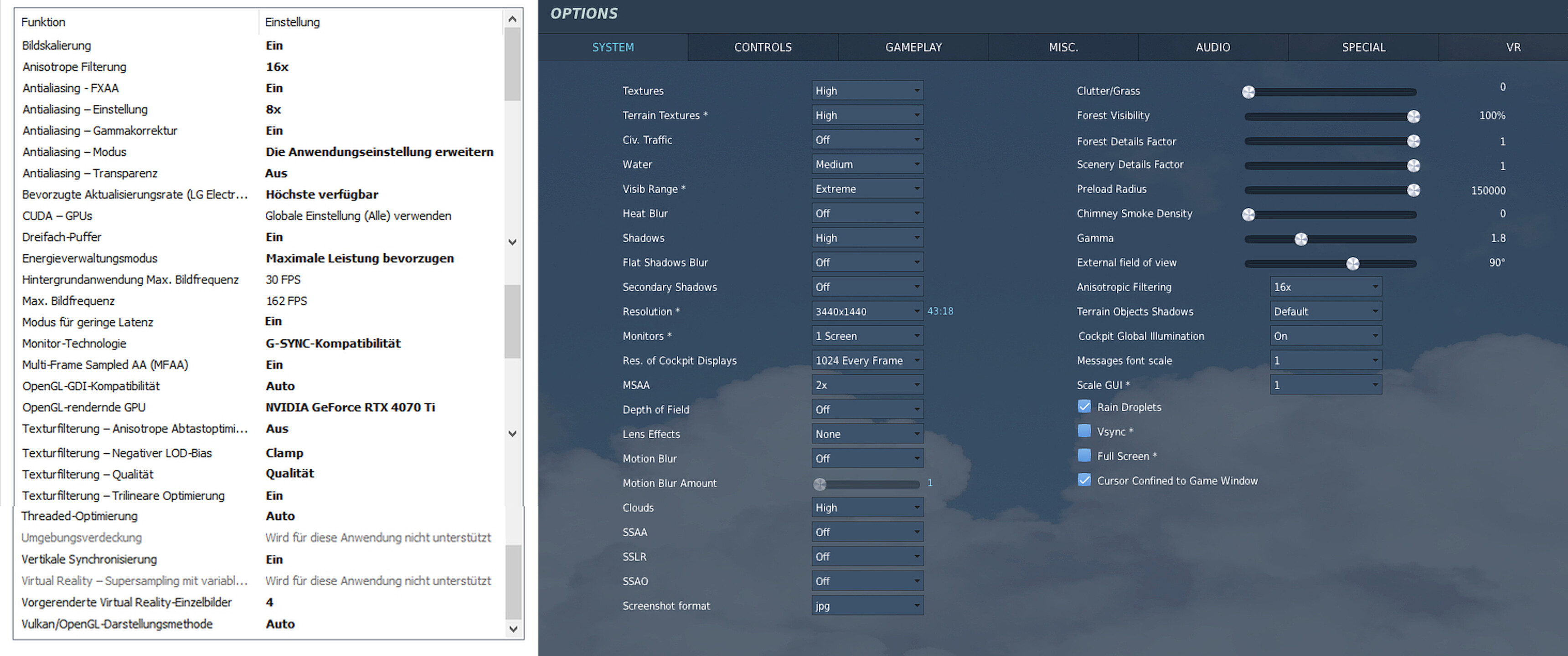Expand the MSAA dropdown set to 2x
This screenshot has width=1568, height=656.
(867, 384)
